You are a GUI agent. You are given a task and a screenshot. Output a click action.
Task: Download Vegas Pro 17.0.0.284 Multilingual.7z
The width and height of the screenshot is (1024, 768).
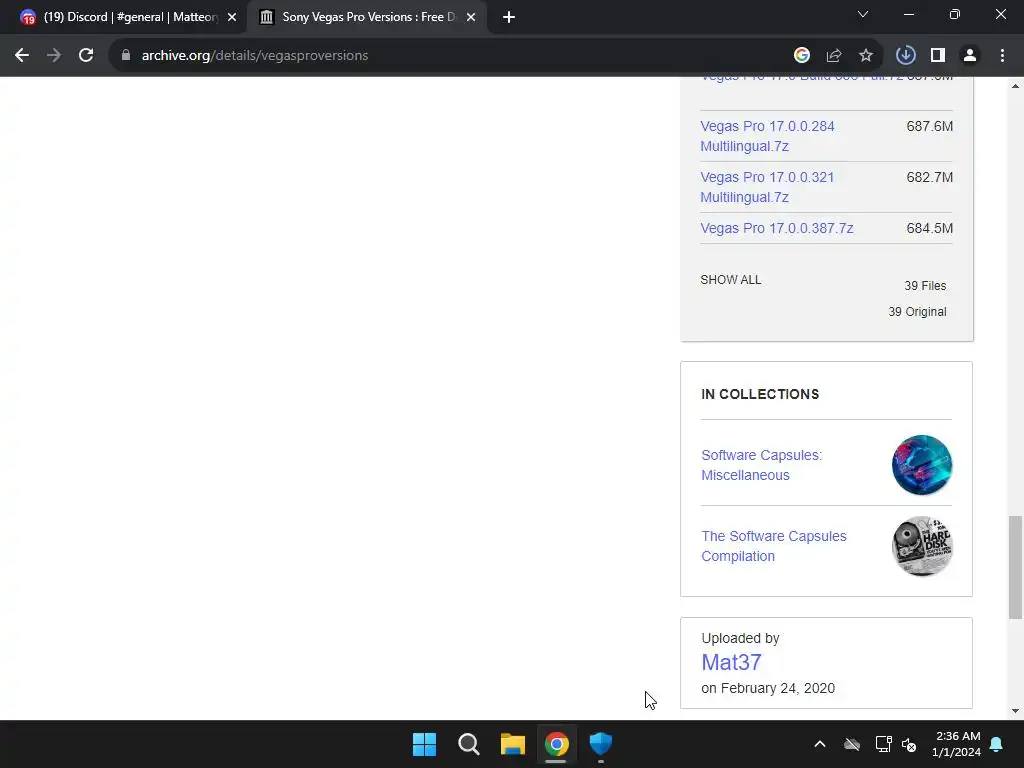(767, 136)
